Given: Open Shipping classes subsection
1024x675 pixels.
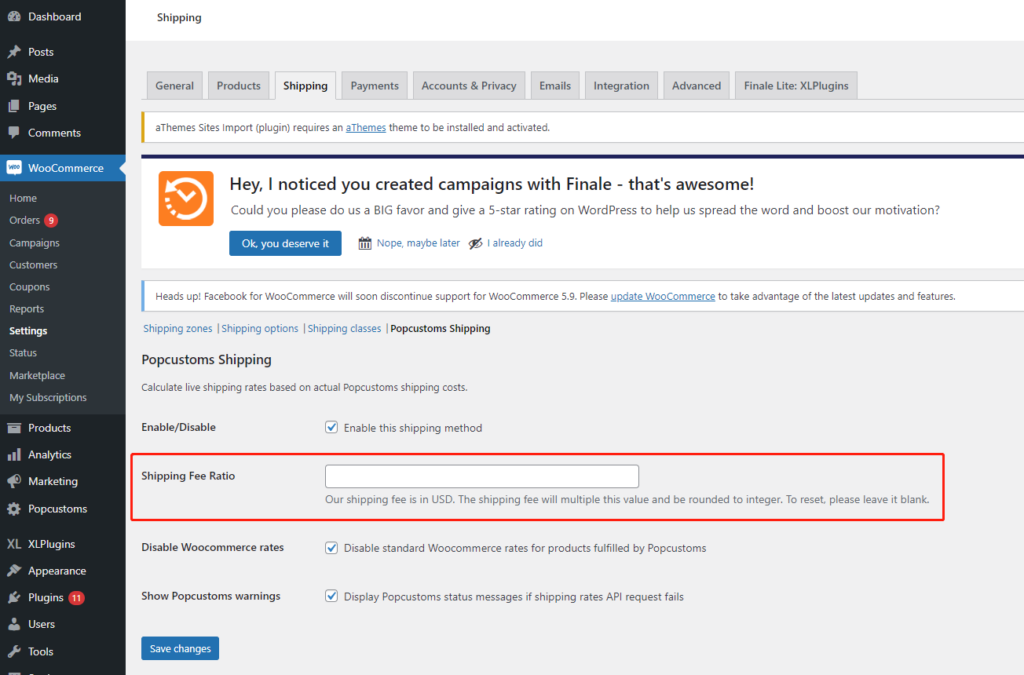Looking at the screenshot, I should click(344, 328).
